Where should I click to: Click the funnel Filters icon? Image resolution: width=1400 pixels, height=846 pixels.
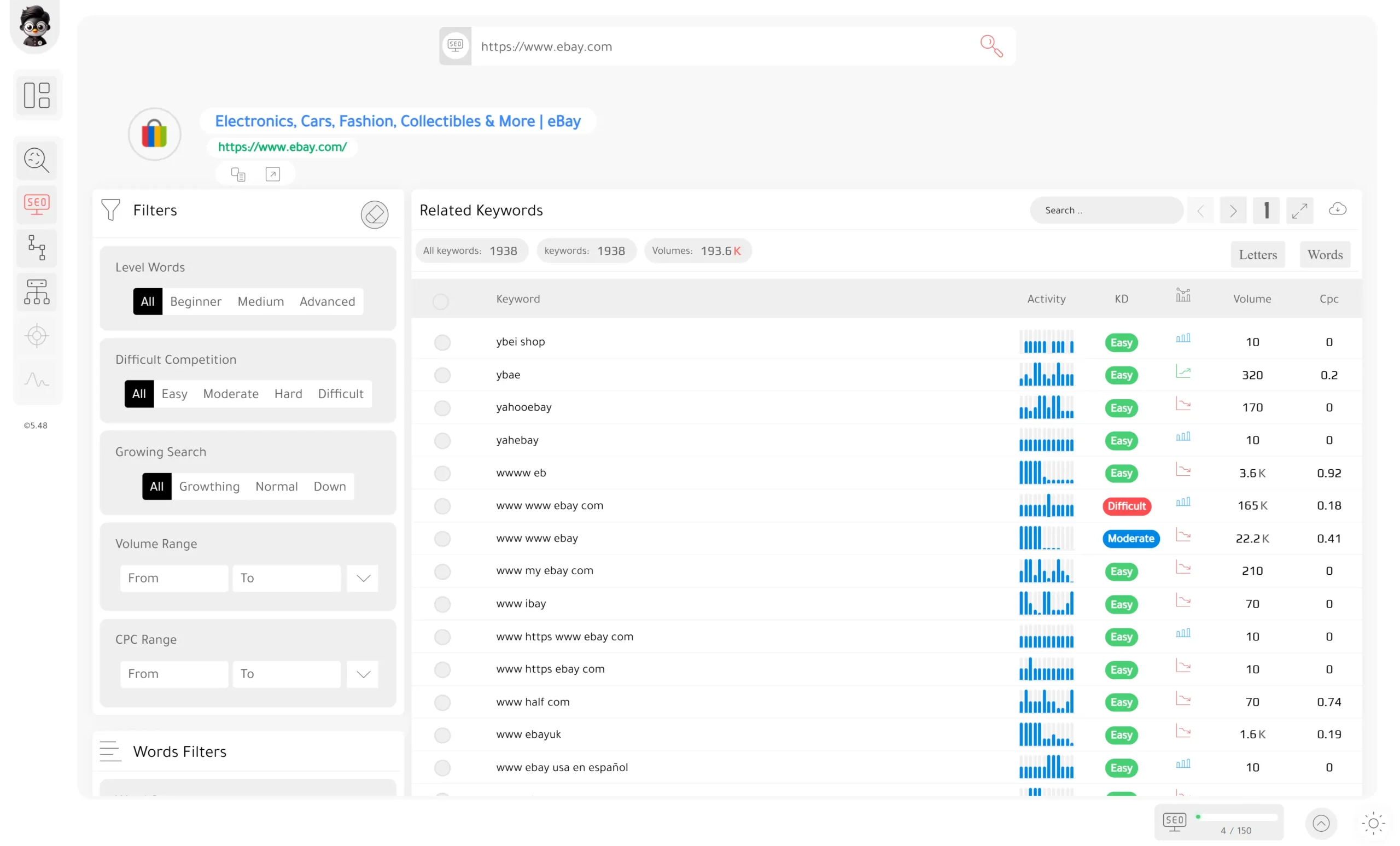111,209
